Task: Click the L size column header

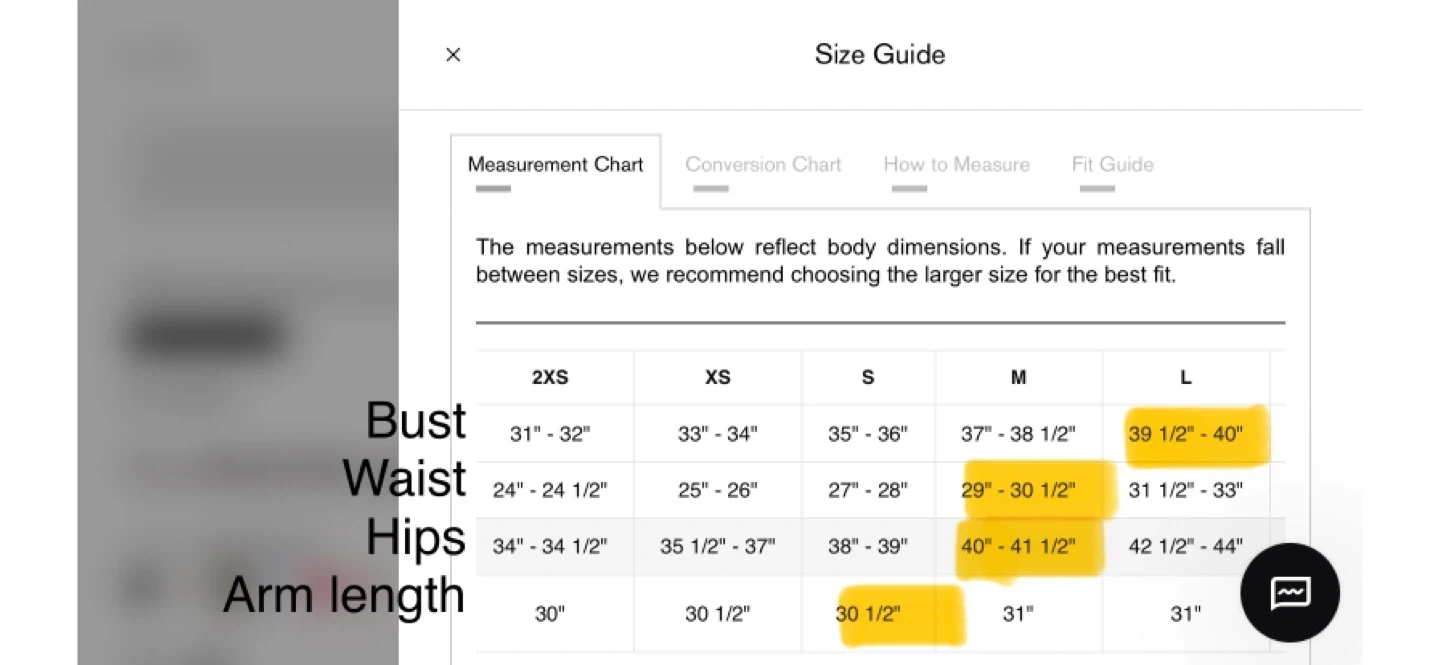Action: coord(1185,378)
